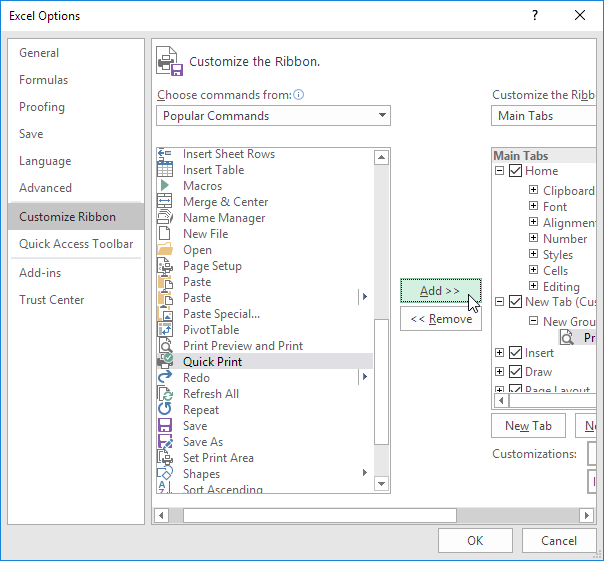This screenshot has width=604, height=561.
Task: Click the print preview icon under New Group
Action: coord(567,338)
